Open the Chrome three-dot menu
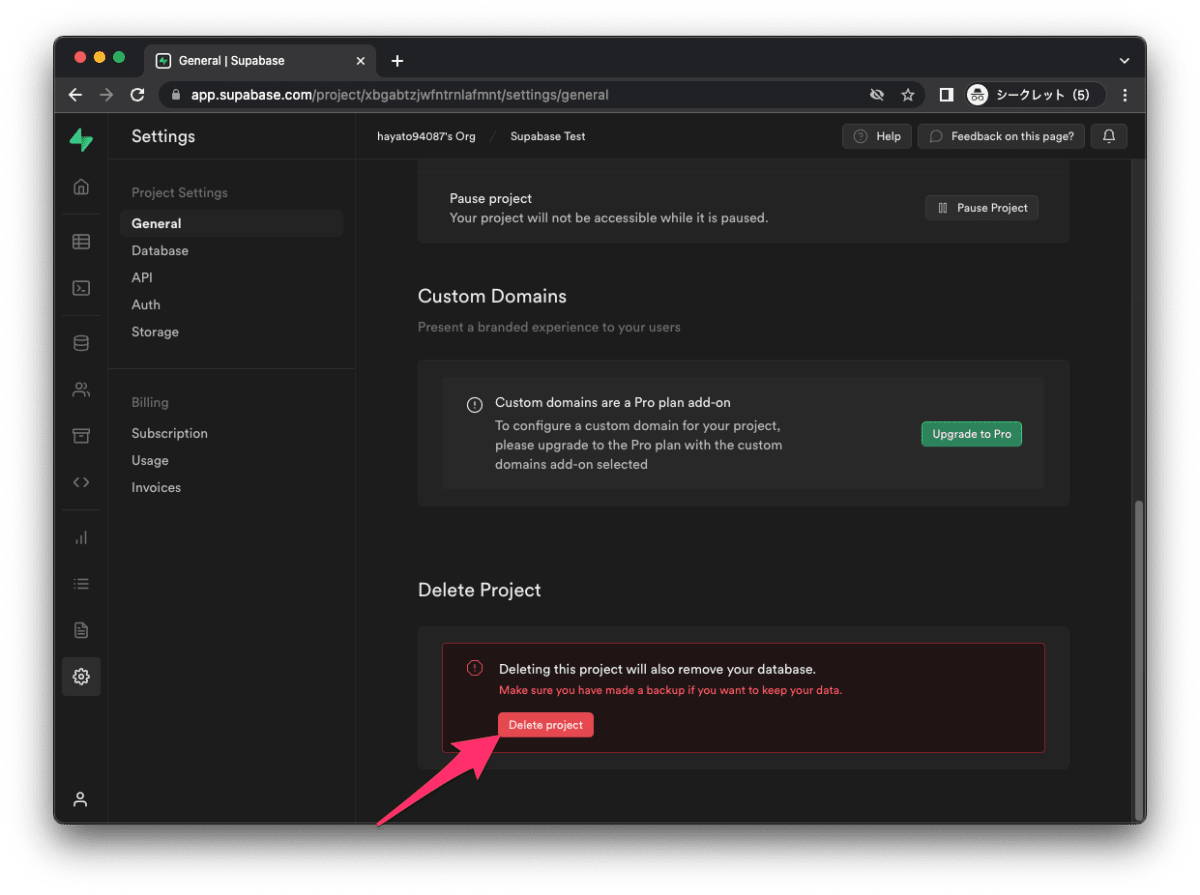 tap(1125, 95)
